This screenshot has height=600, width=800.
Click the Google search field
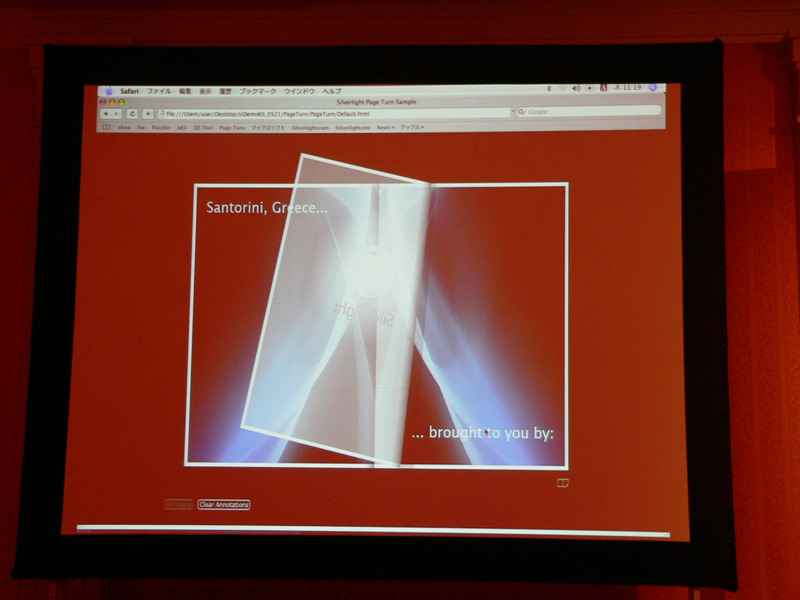tap(588, 111)
